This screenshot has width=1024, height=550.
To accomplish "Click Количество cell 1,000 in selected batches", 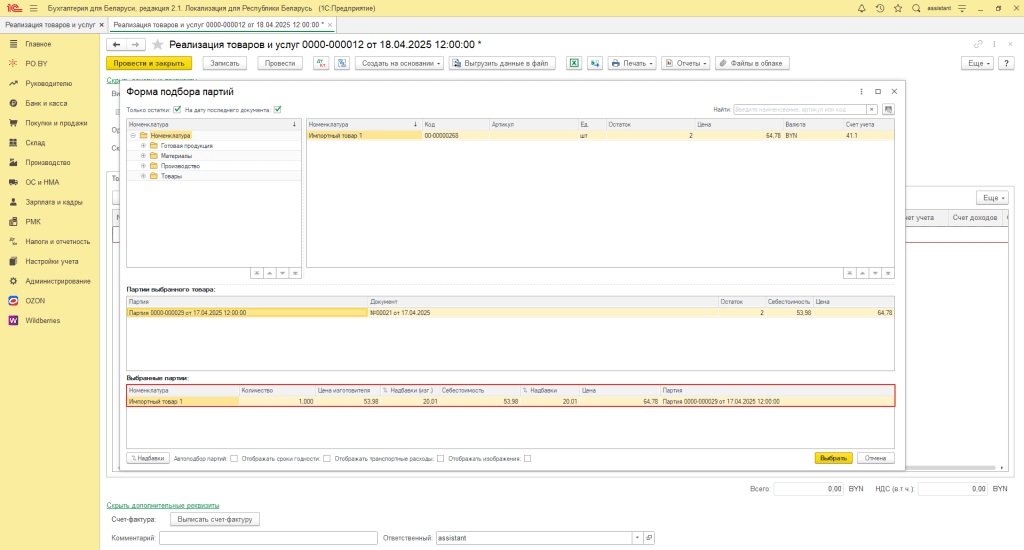I will point(277,402).
